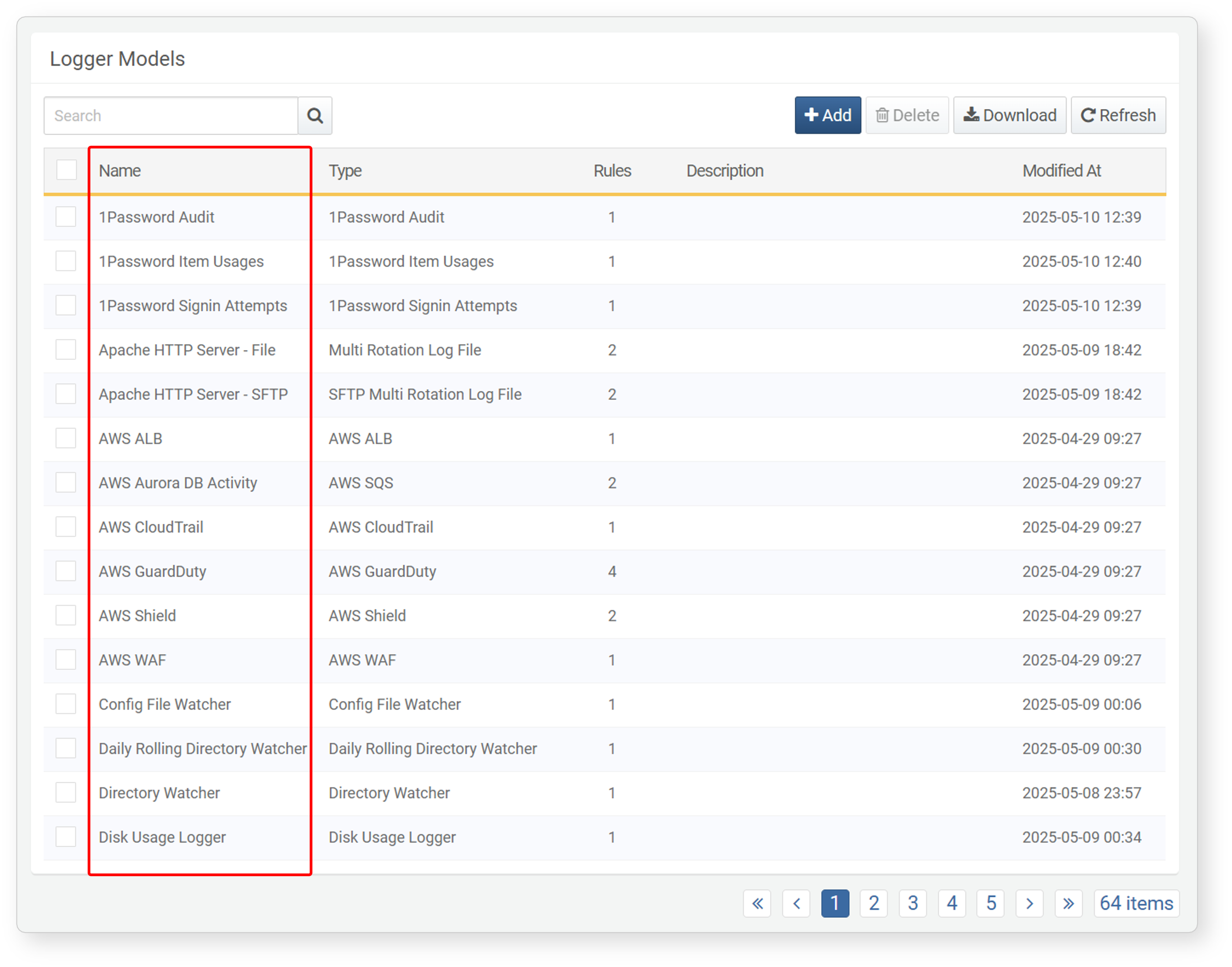Click the Logger Models page title

click(117, 58)
